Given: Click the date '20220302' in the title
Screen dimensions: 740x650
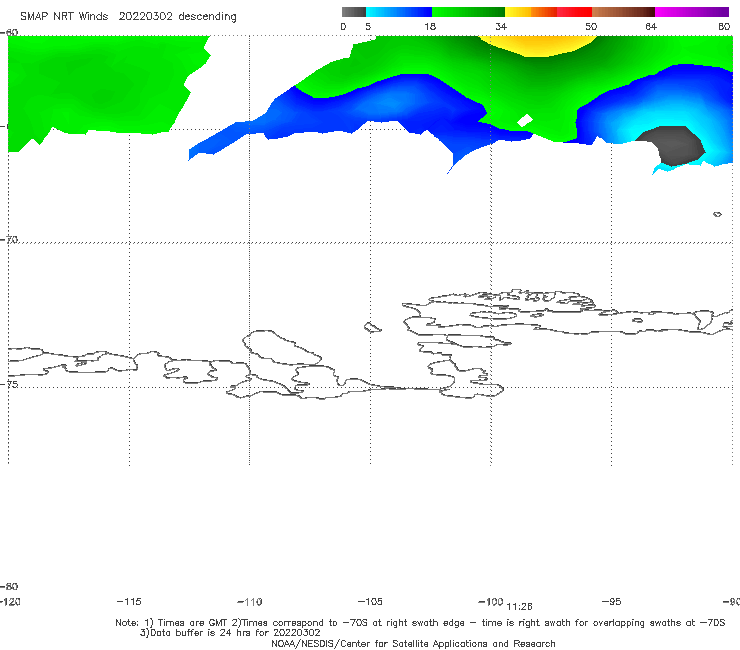Looking at the screenshot, I should [x=145, y=17].
